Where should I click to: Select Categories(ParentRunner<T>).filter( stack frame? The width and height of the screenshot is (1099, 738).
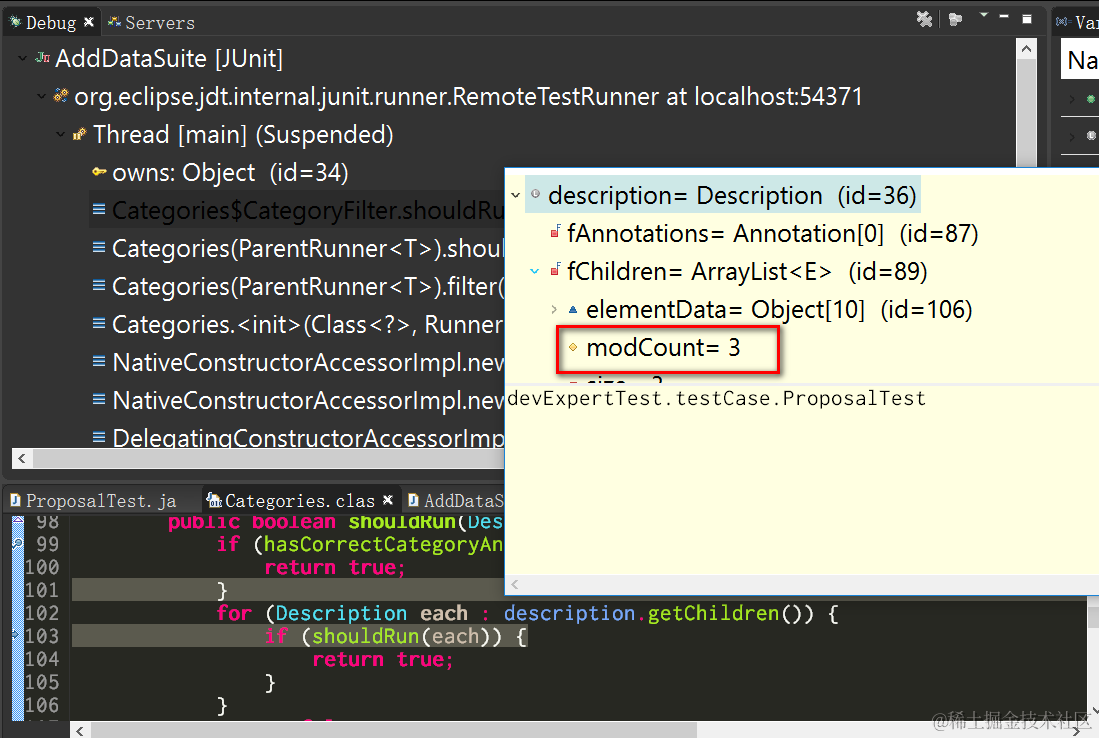308,286
